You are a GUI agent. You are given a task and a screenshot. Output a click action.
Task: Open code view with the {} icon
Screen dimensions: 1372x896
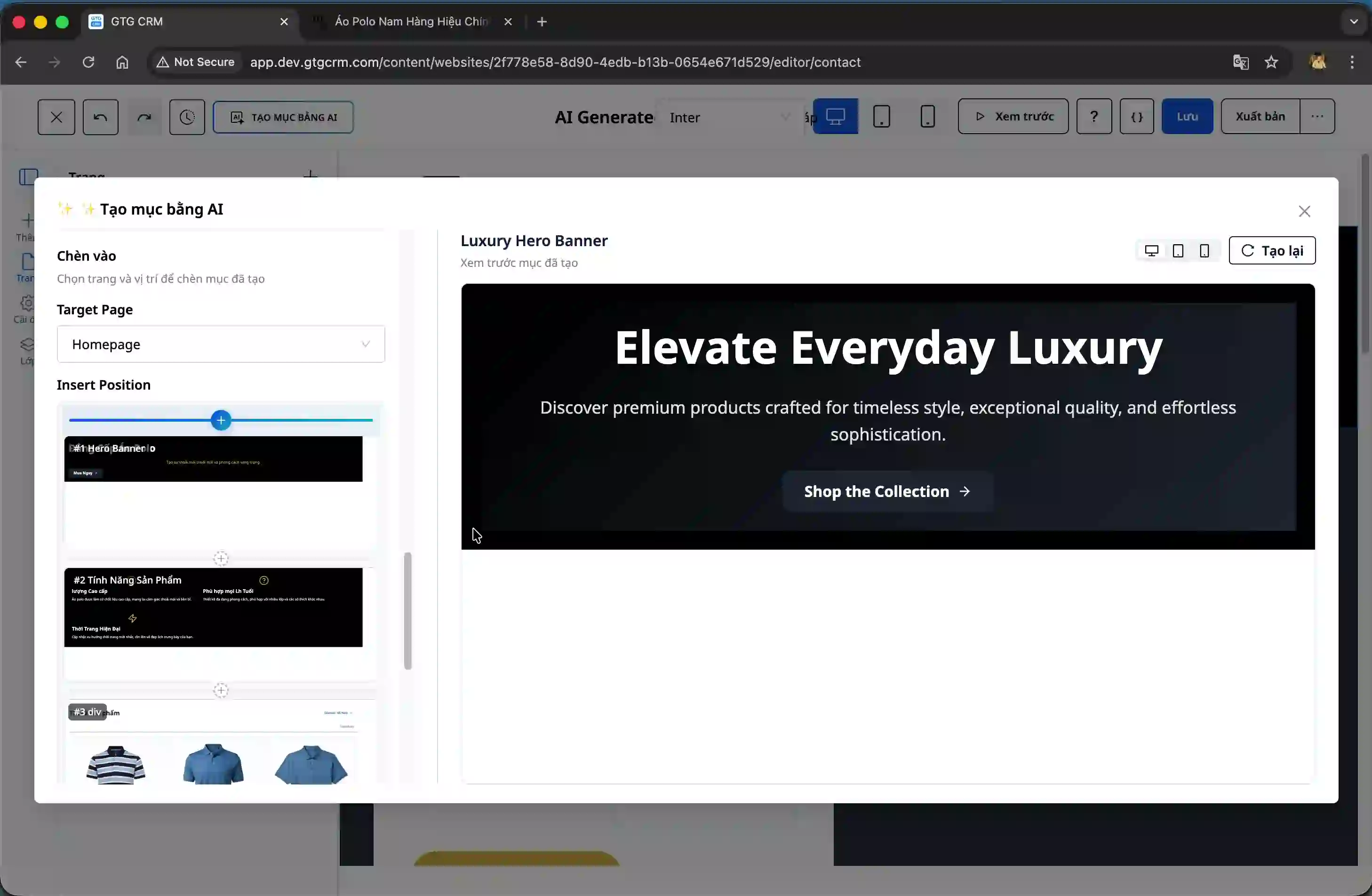1136,116
